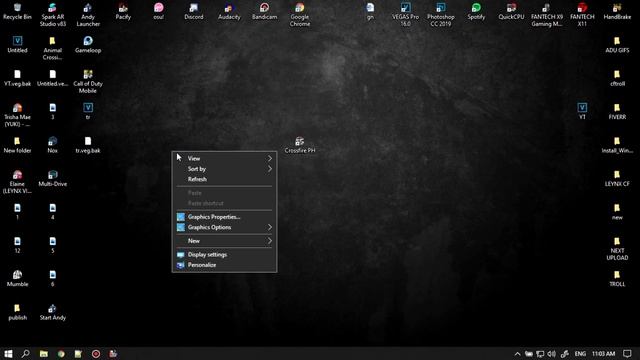
Task: Open the Windows Start menu
Action: (8, 353)
